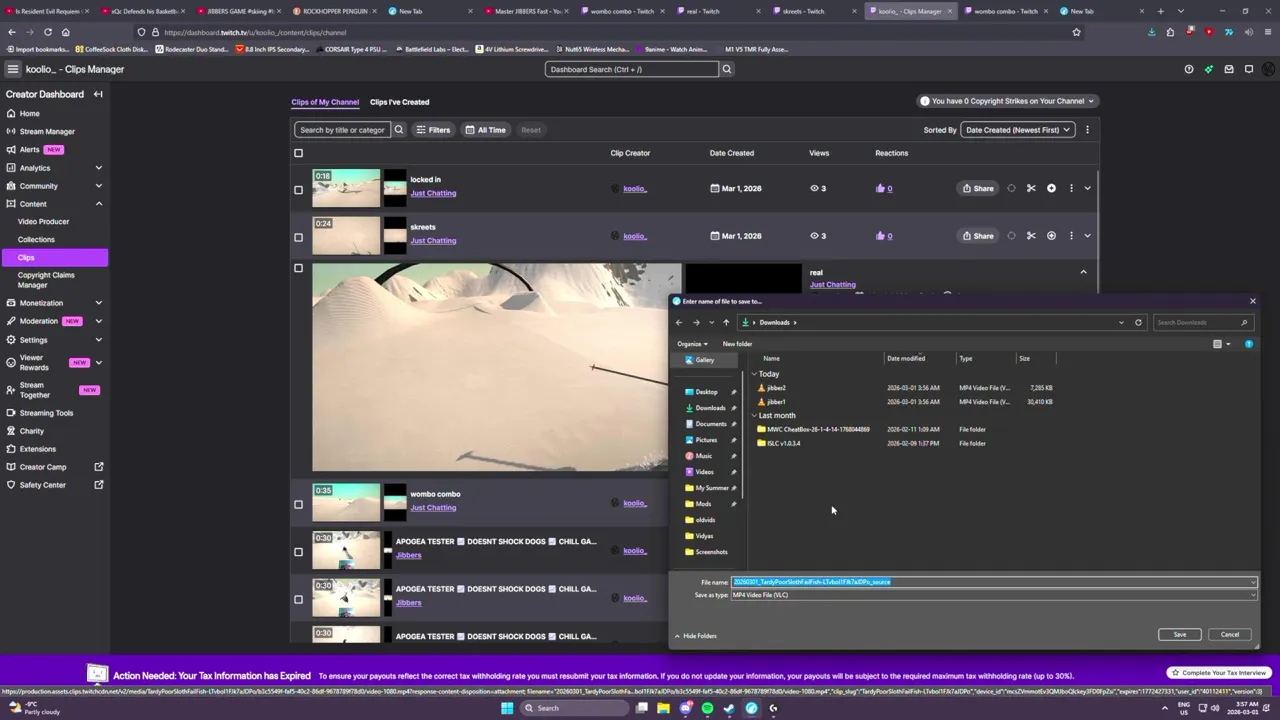Open the Sorted By Date Created dropdown
Screen dimensions: 1280x720
(x=1017, y=129)
